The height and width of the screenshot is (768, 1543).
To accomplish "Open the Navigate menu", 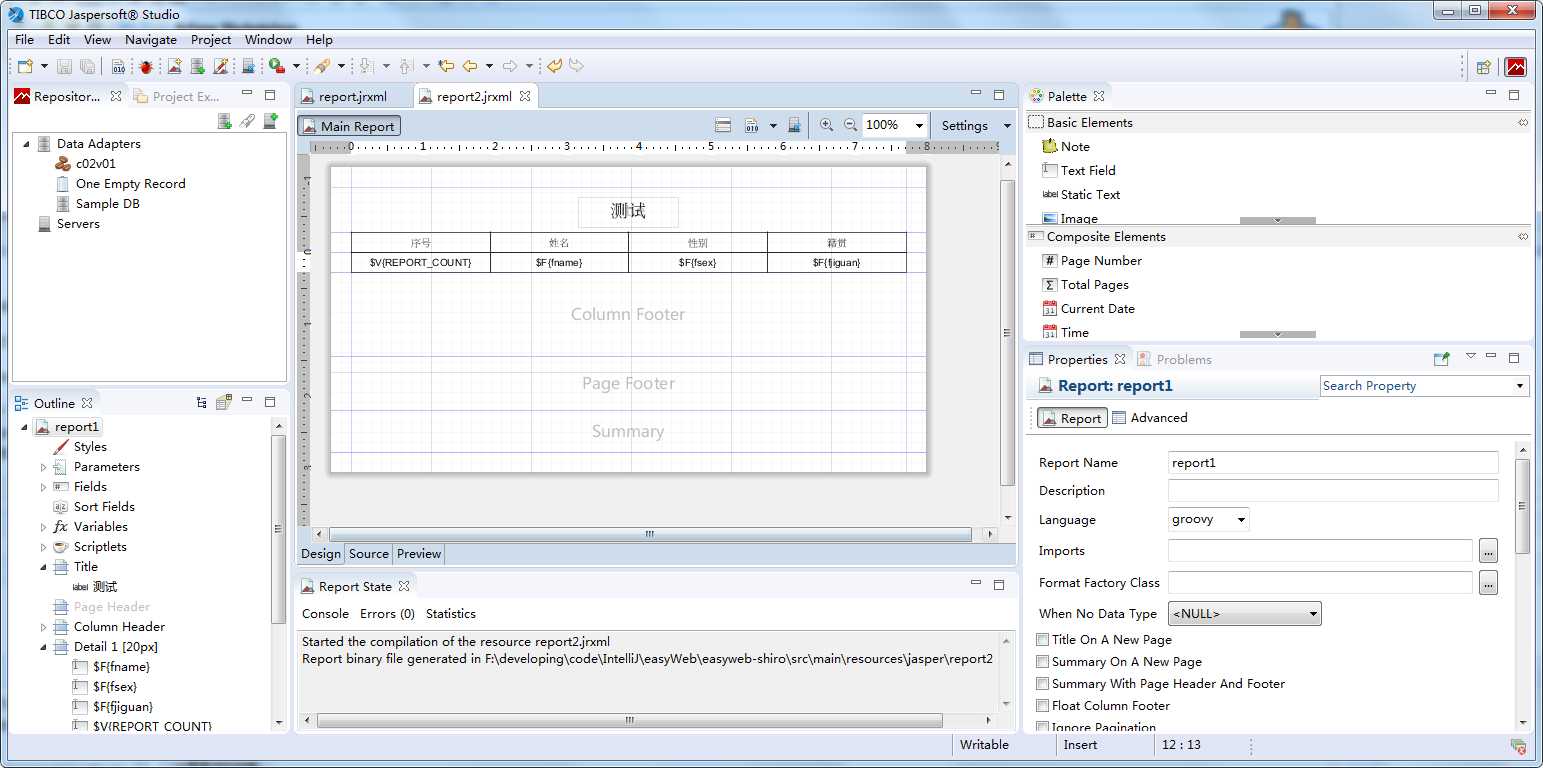I will click(x=151, y=39).
